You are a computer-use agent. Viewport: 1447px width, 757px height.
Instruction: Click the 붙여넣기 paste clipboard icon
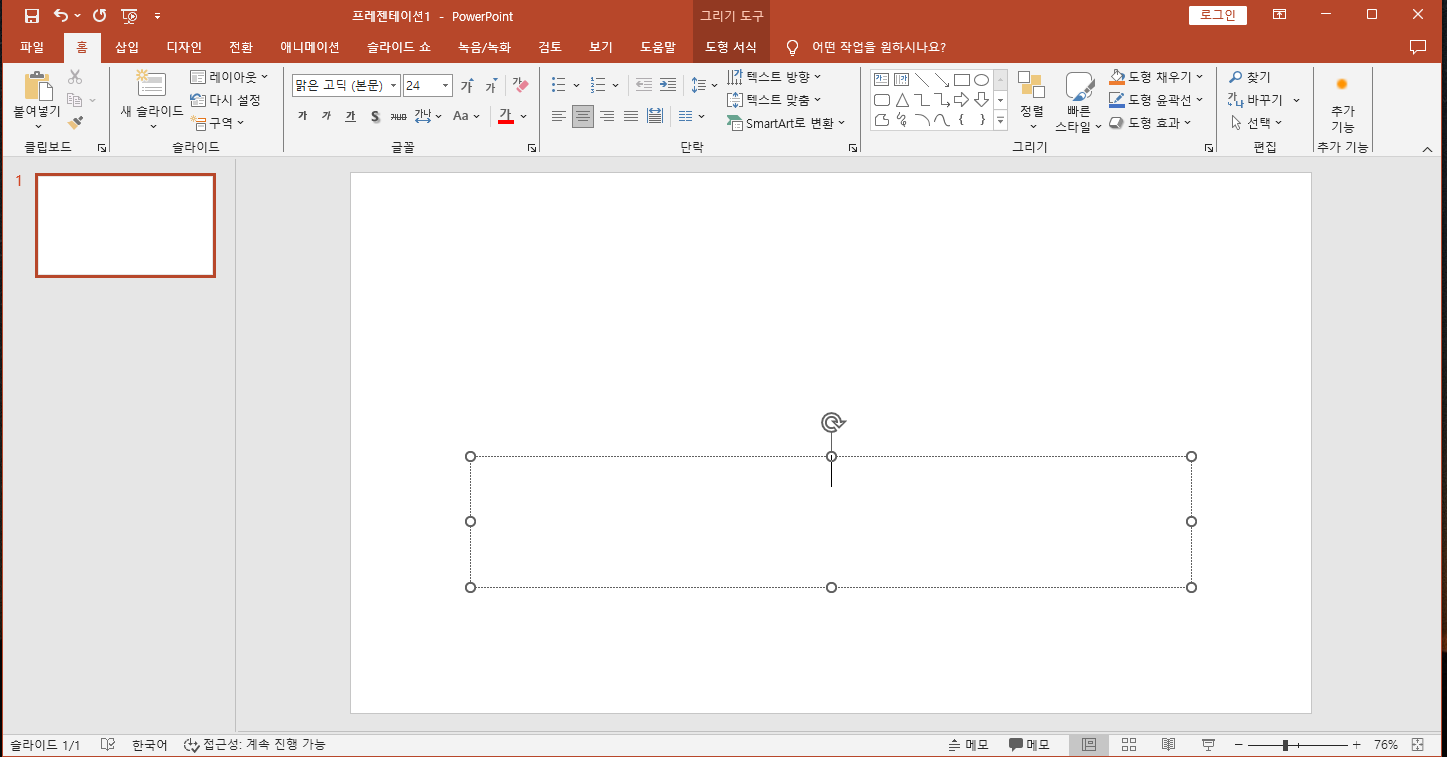pos(38,86)
